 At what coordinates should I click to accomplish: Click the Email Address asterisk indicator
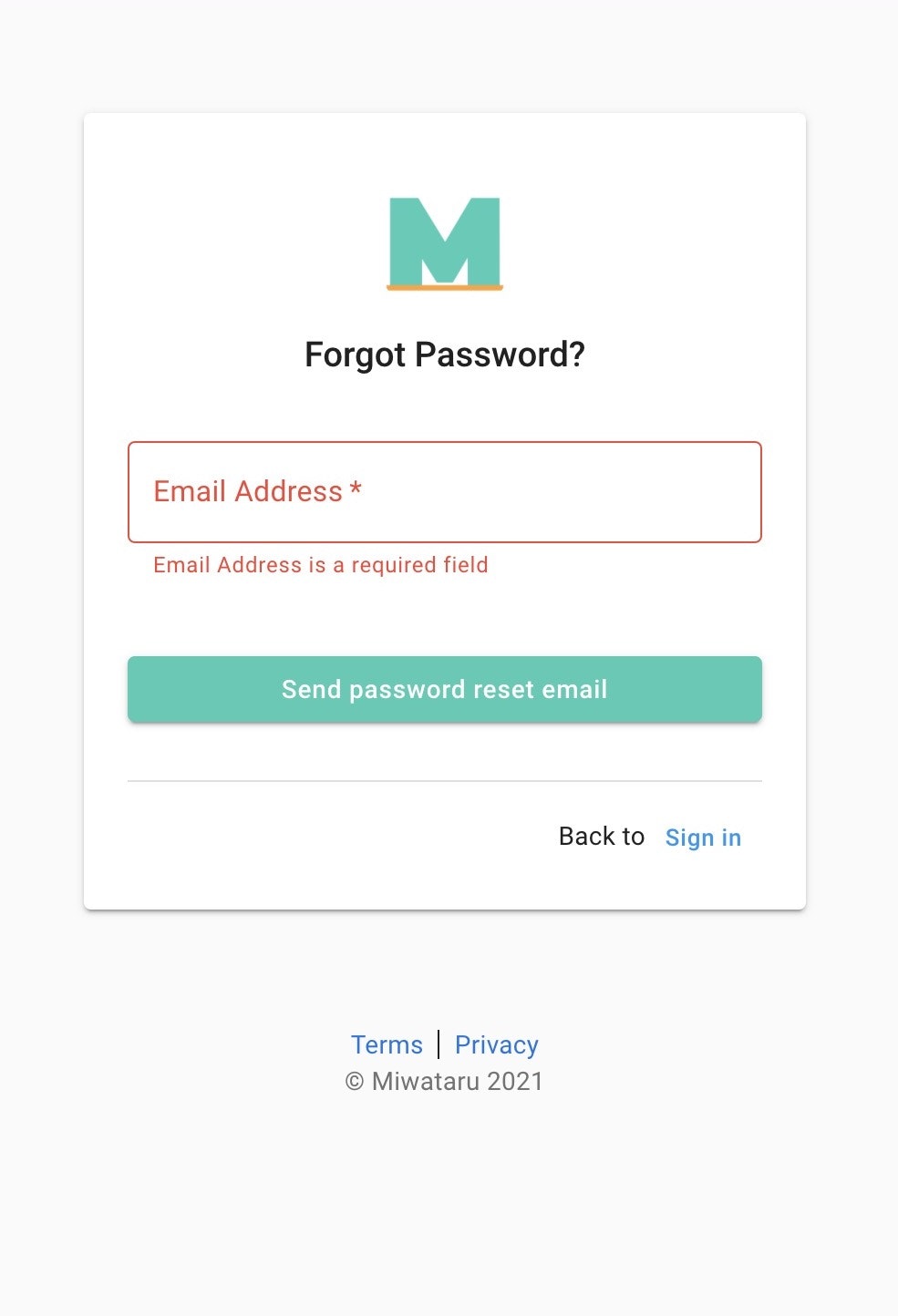356,491
